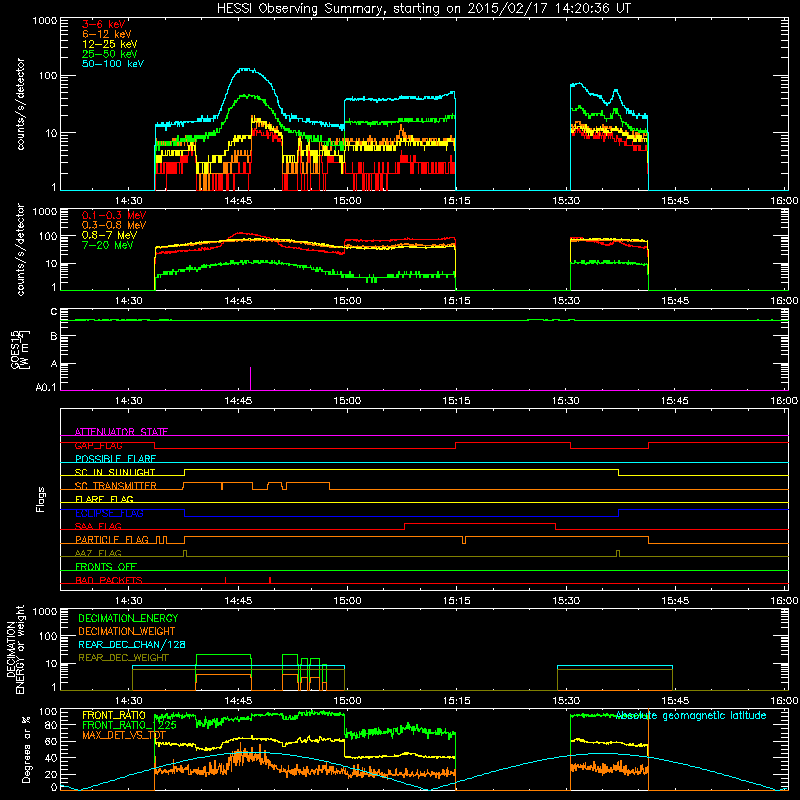
Task: Select the SAA_FLAG label
Action: pyautogui.click(x=98, y=526)
